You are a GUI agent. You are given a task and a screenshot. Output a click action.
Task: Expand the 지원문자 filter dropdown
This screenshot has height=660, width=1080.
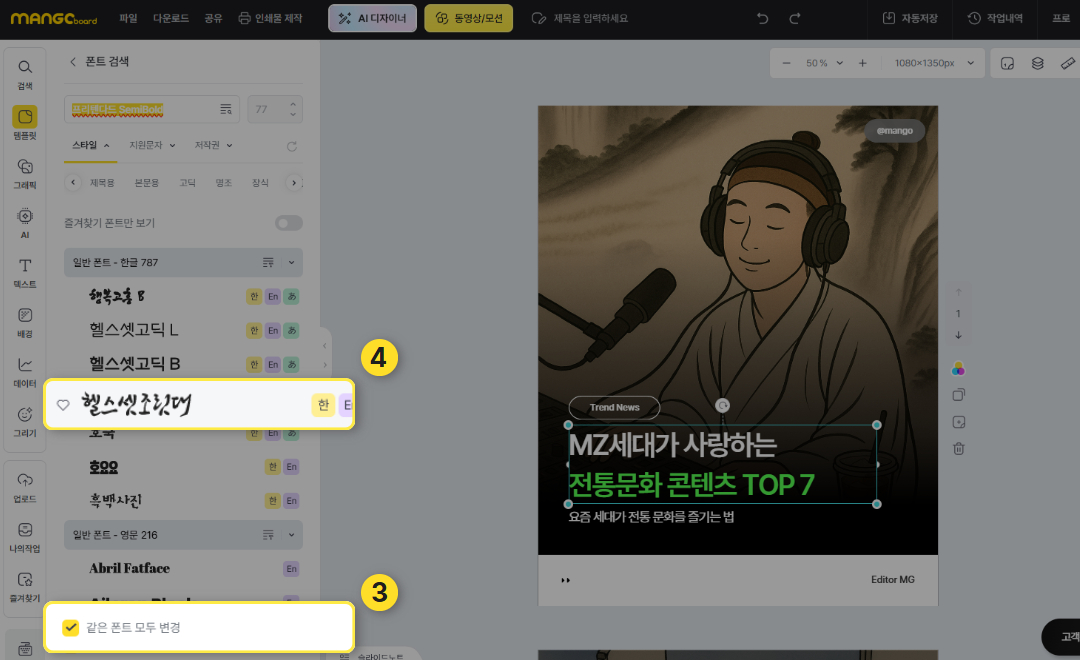coord(152,145)
